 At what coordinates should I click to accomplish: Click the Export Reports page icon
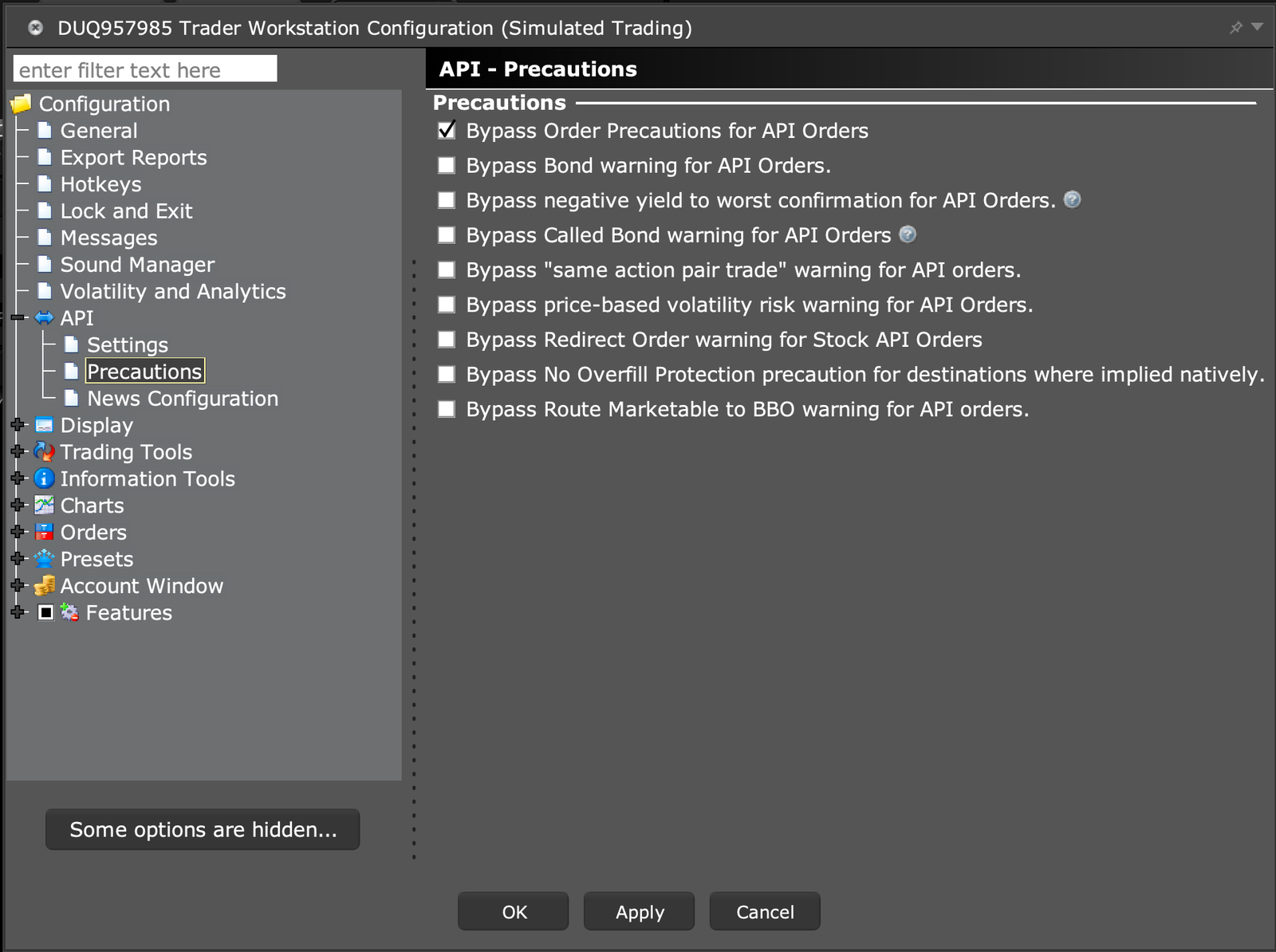[45, 157]
